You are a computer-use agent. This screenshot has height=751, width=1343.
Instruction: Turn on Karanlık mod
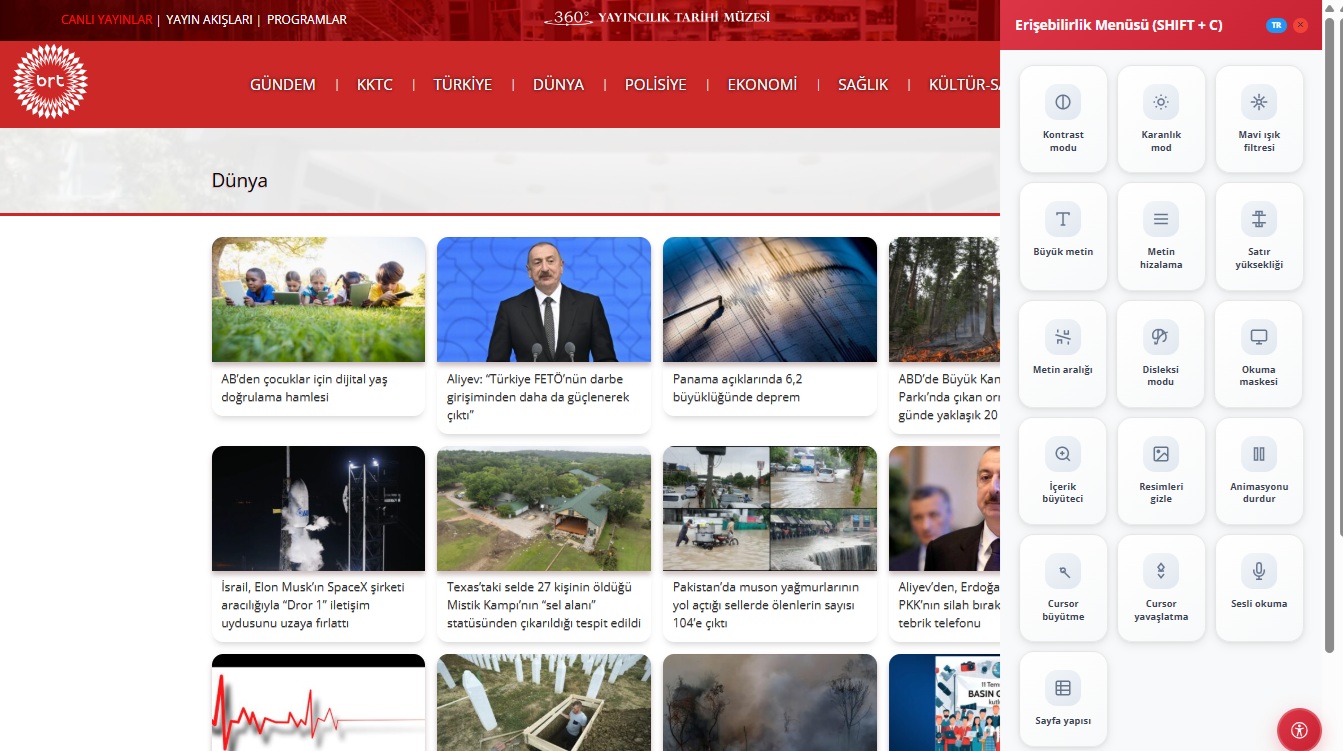click(1160, 103)
